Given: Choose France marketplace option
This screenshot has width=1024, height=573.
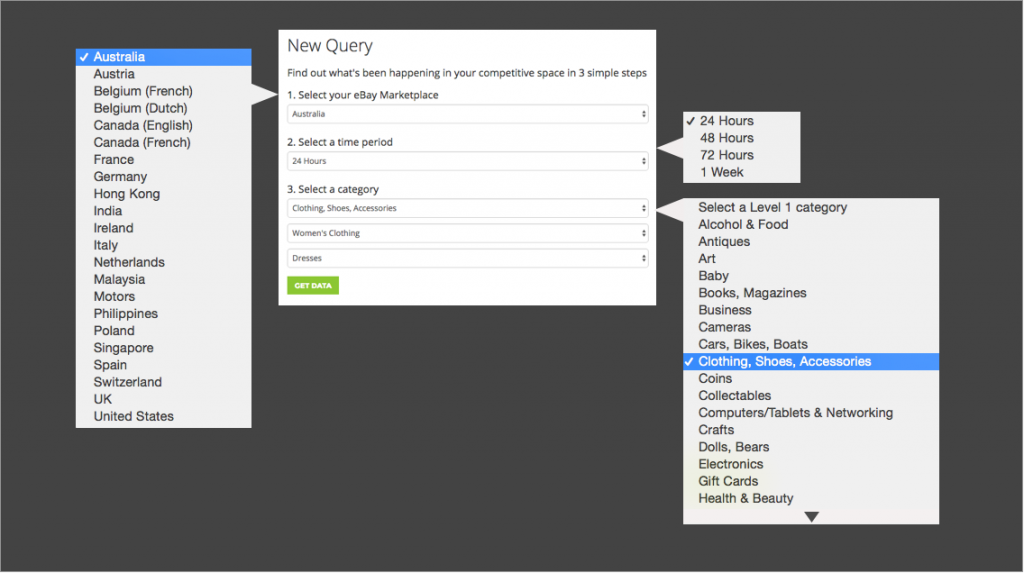Looking at the screenshot, I should tap(163, 159).
